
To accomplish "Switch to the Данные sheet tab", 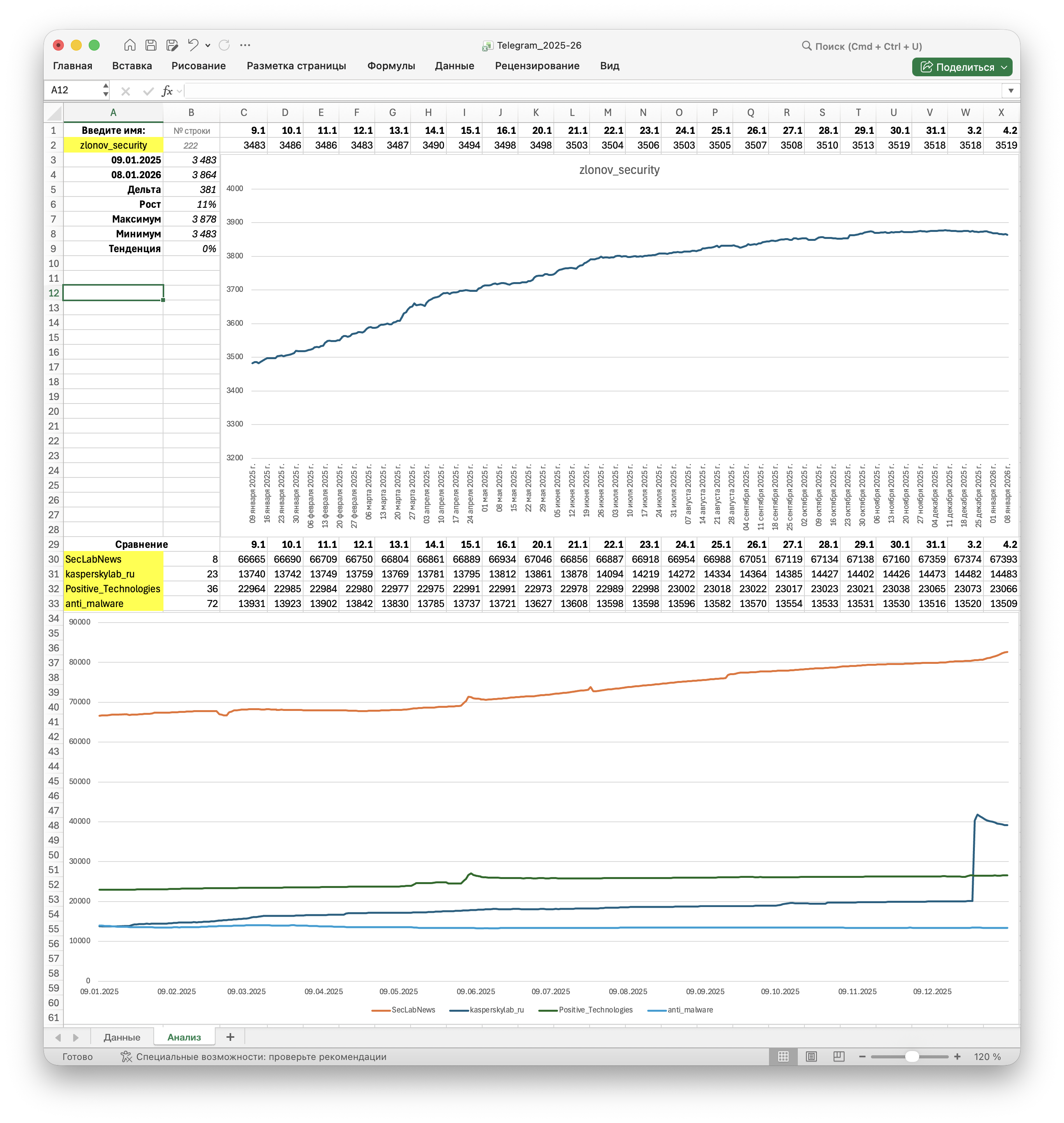I will [x=122, y=1037].
